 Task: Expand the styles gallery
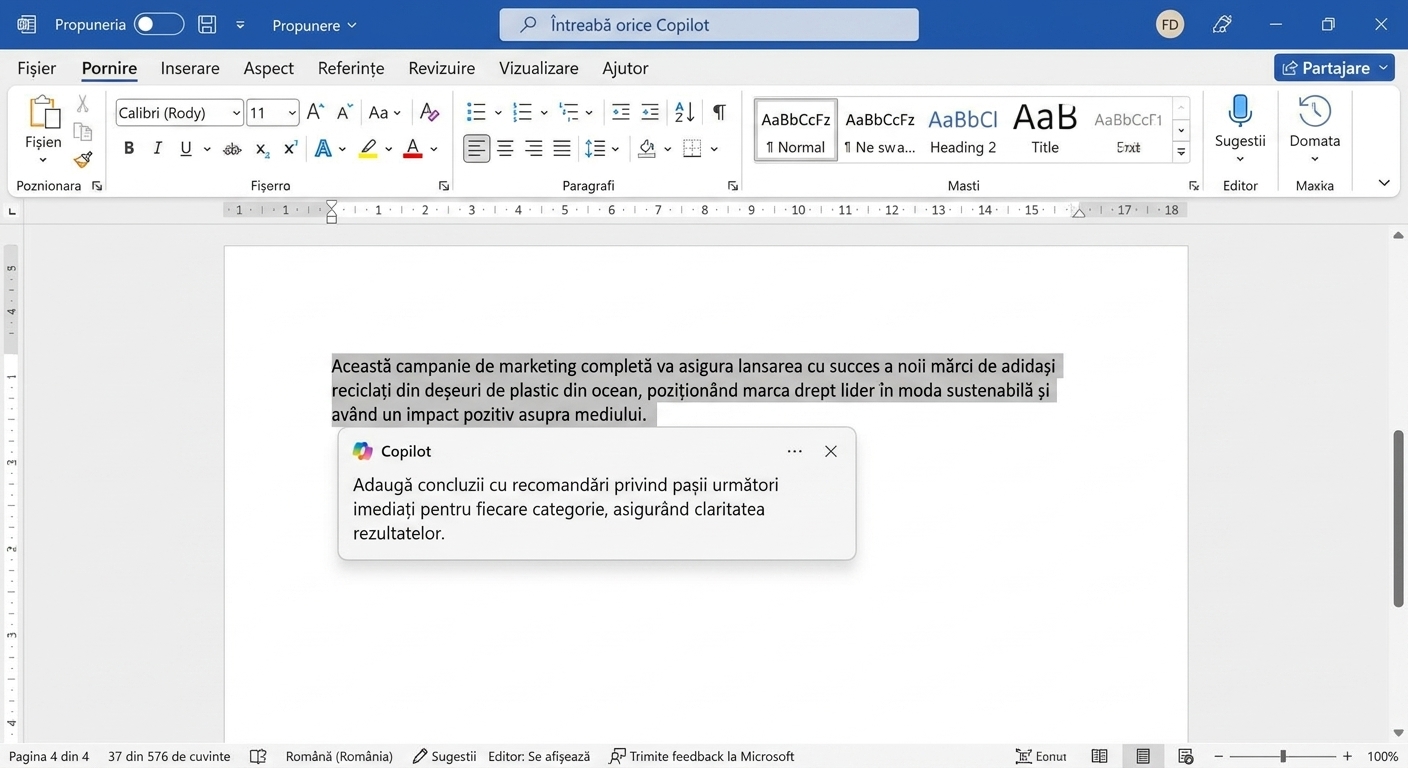click(1181, 153)
